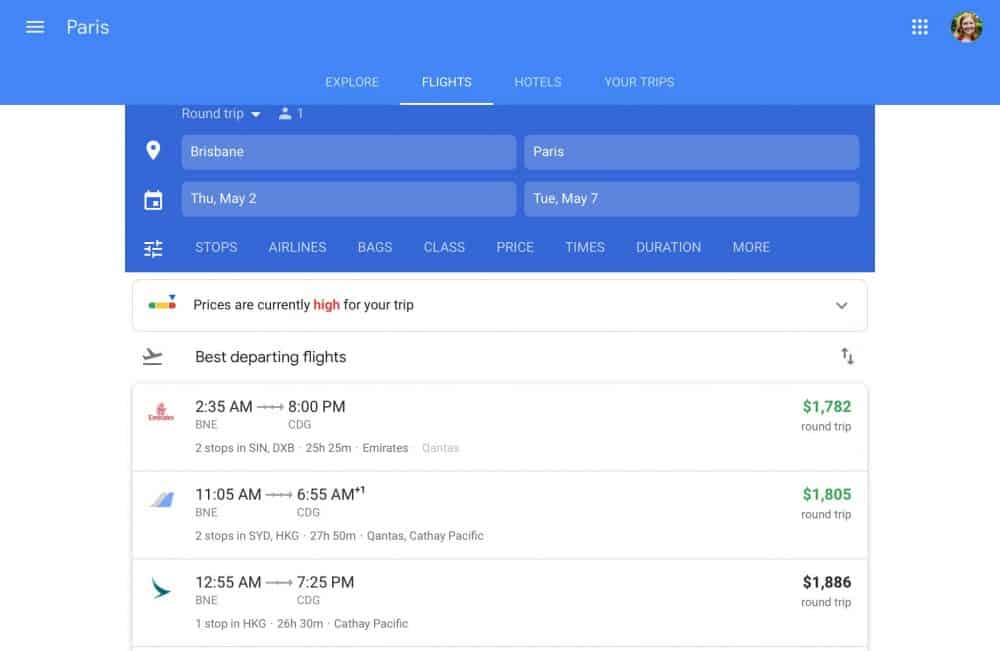Open the AIRLINES filter
This screenshot has width=1000, height=651.
point(297,247)
